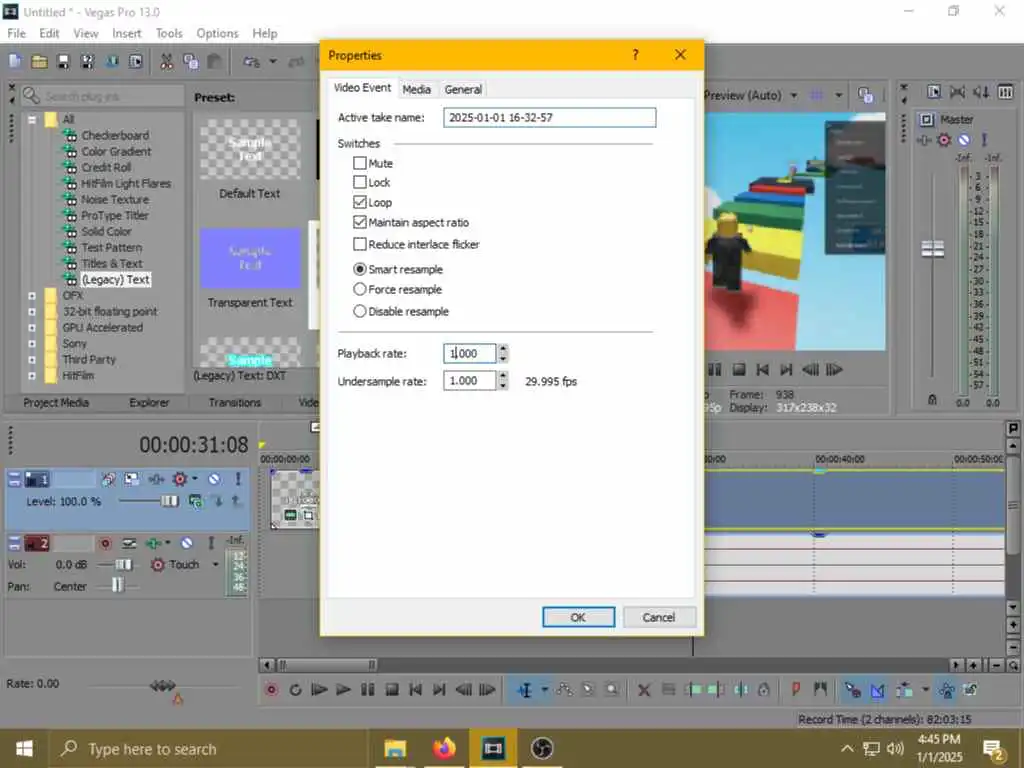Click Pause button under the preview window
The height and width of the screenshot is (768, 1024).
[x=714, y=370]
